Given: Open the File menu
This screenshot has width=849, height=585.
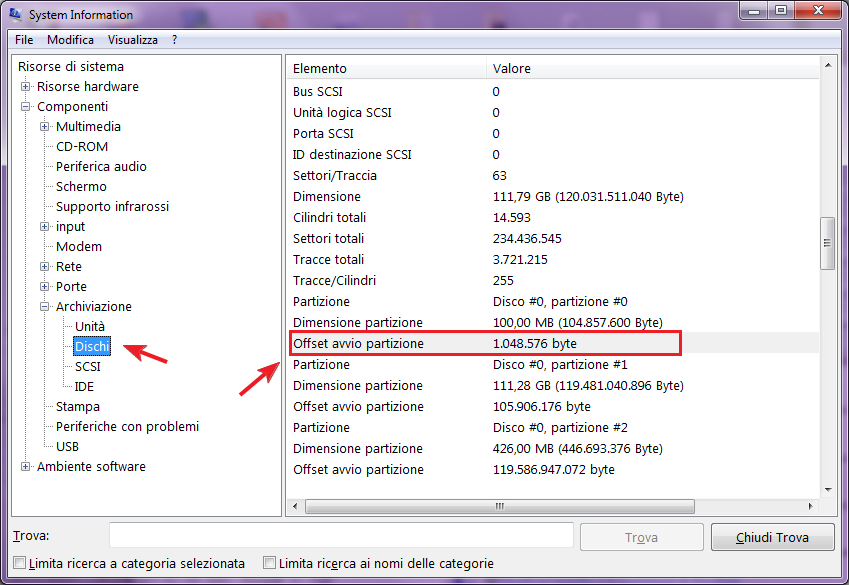Looking at the screenshot, I should coord(24,40).
